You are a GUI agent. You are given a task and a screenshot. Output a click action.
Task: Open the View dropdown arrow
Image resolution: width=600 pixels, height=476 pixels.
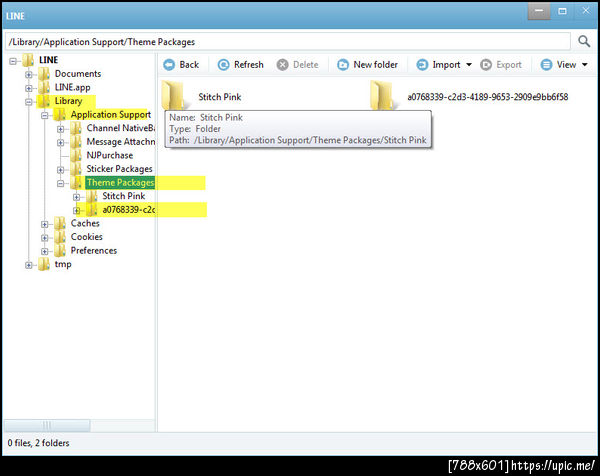click(x=585, y=65)
